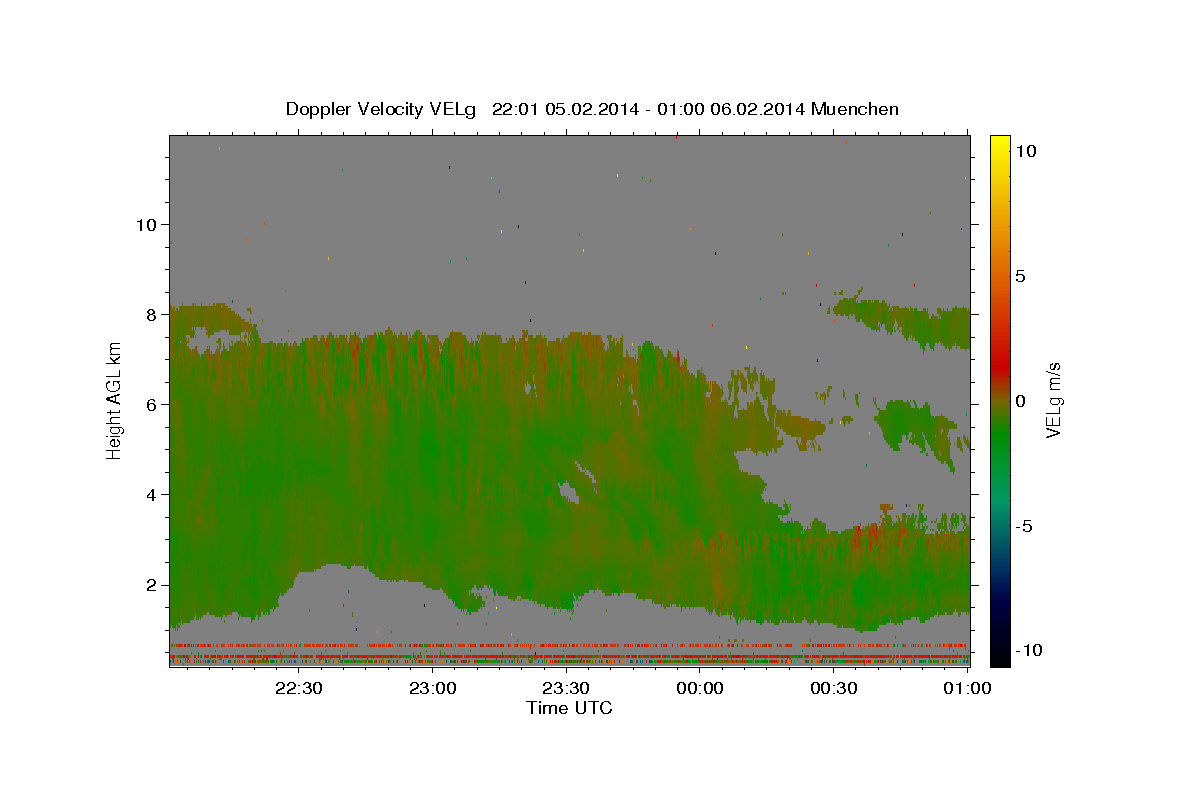Click the 23:00 time tick label
Screen dimensions: 1200x800
[433, 688]
